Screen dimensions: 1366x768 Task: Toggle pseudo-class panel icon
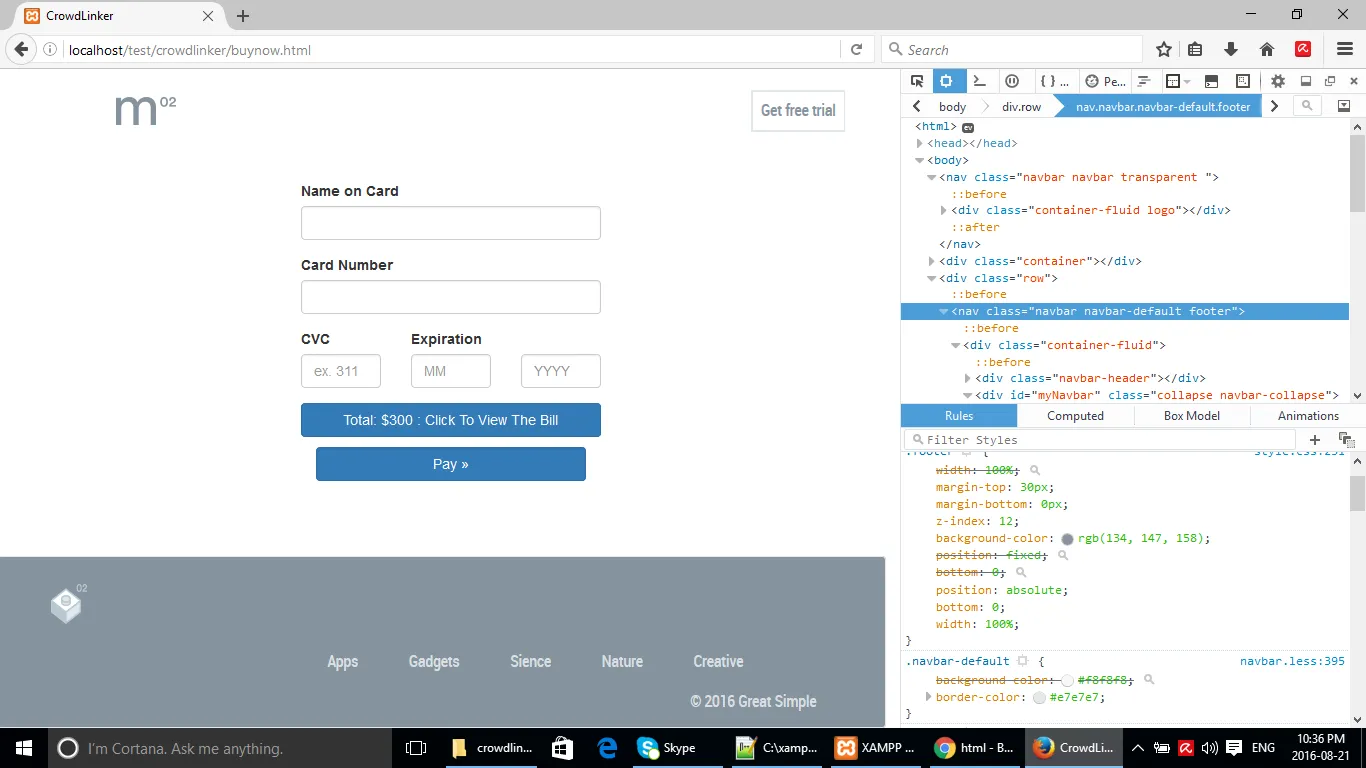[x=1346, y=440]
